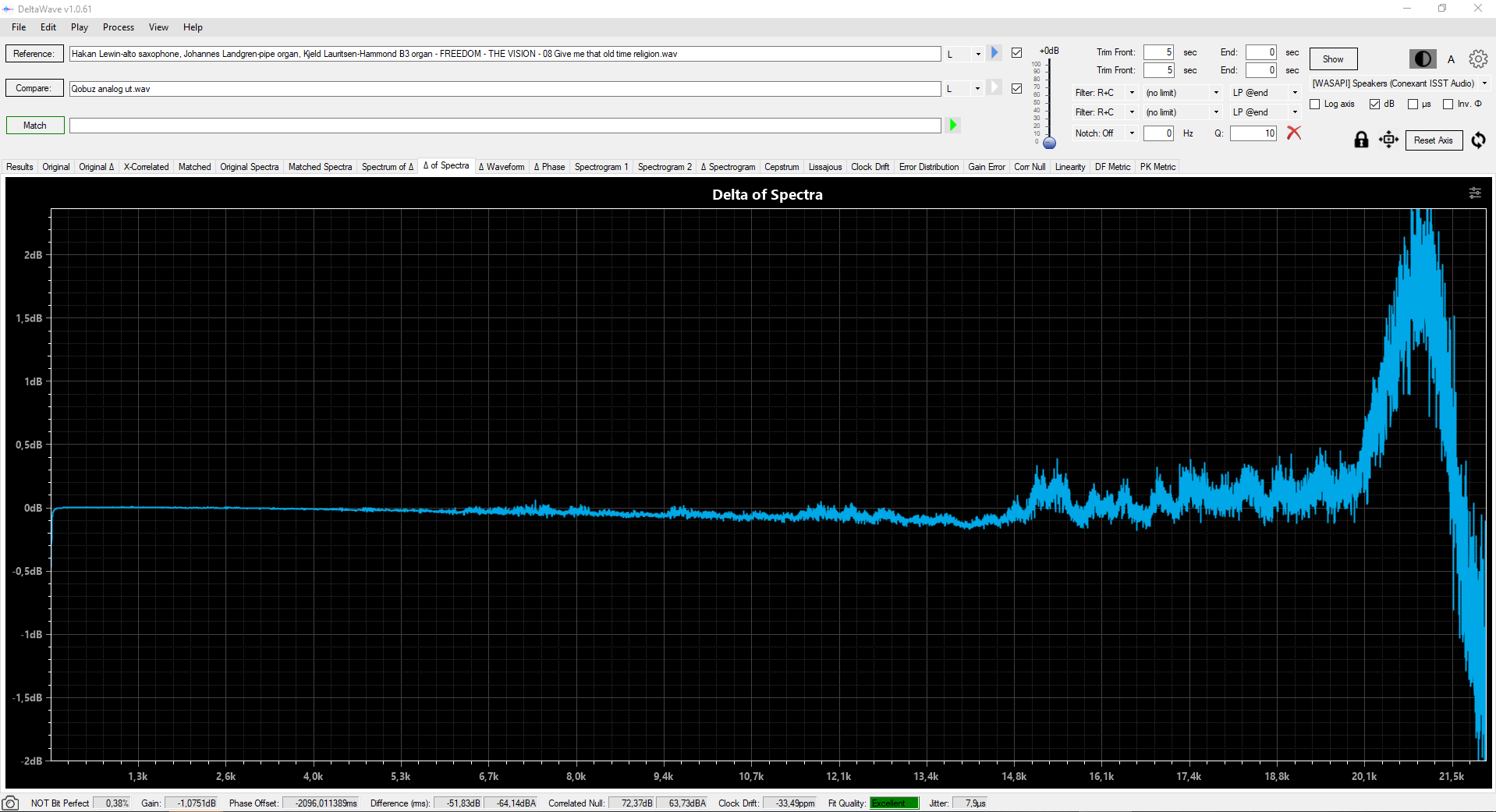Open the View menu
Screen dimensions: 1496x812
pos(158,27)
